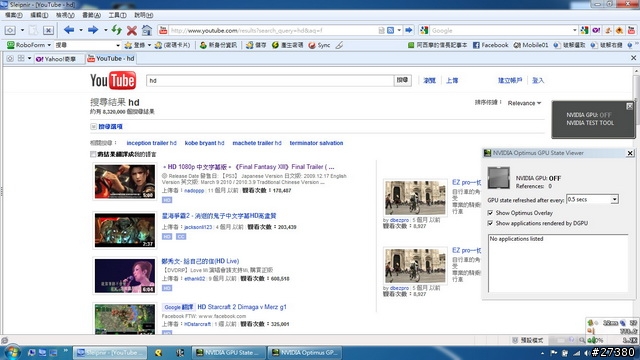This screenshot has width=640, height=360.
Task: Click the RoboForm pencil edit icon
Action: click(339, 45)
